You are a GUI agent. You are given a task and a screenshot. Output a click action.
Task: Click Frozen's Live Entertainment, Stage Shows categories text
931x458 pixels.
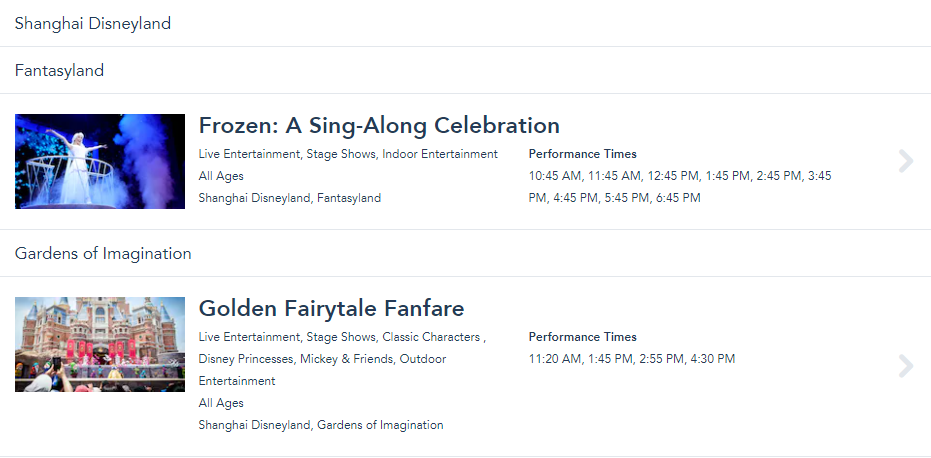coord(348,154)
